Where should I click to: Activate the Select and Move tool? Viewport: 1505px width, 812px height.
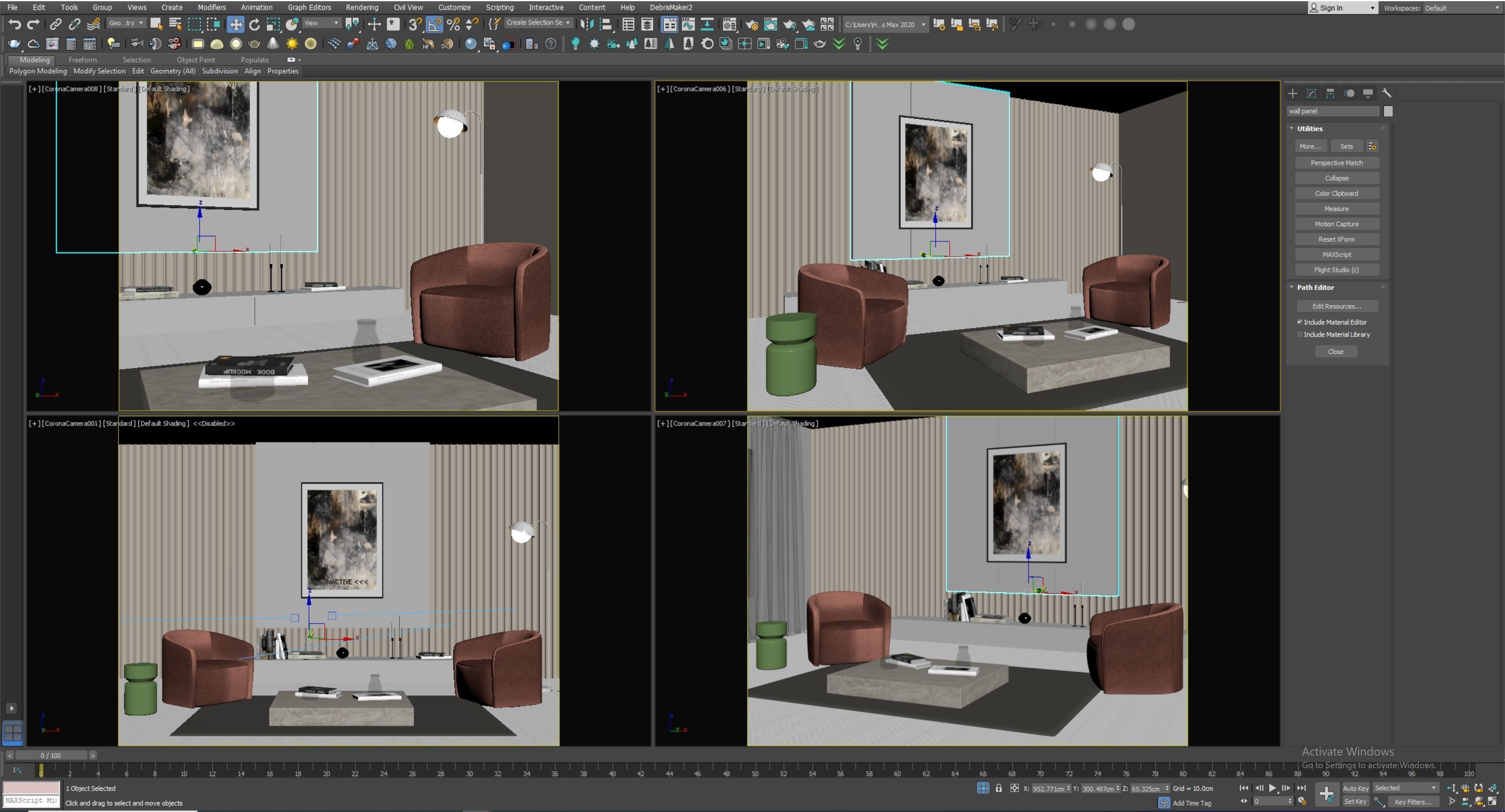coord(236,24)
